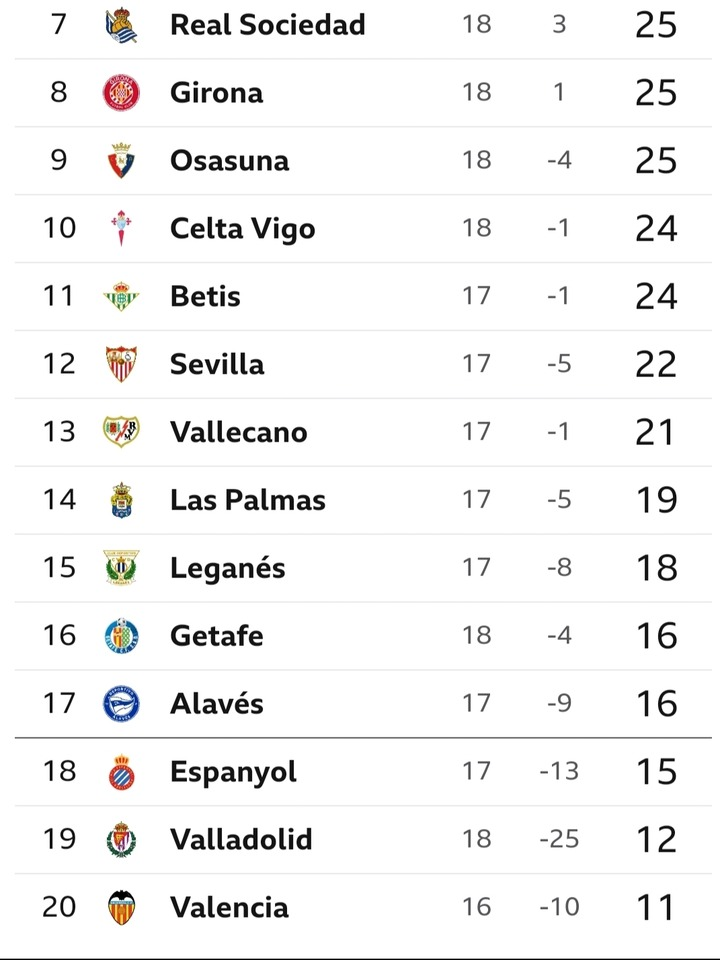
Task: Click the Alavés club crest
Action: click(x=121, y=703)
